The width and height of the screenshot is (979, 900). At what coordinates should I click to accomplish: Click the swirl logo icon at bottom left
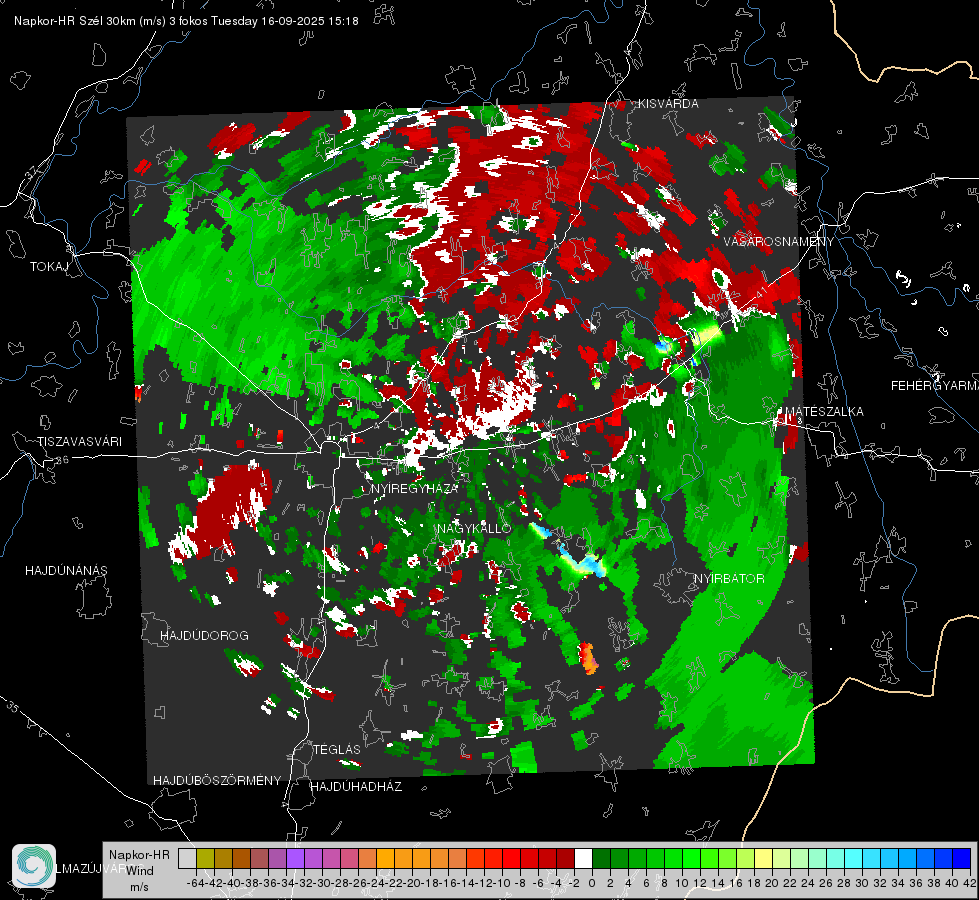pos(34,866)
